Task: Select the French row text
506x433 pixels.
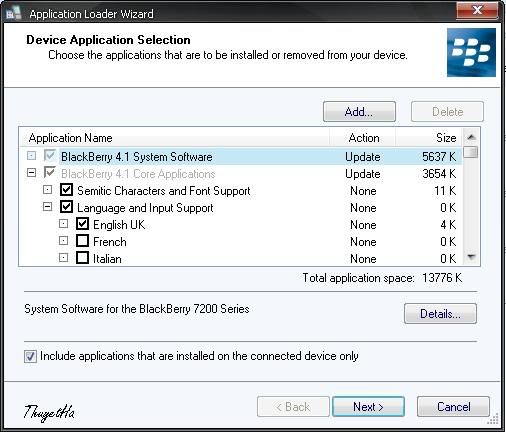Action: [x=110, y=242]
